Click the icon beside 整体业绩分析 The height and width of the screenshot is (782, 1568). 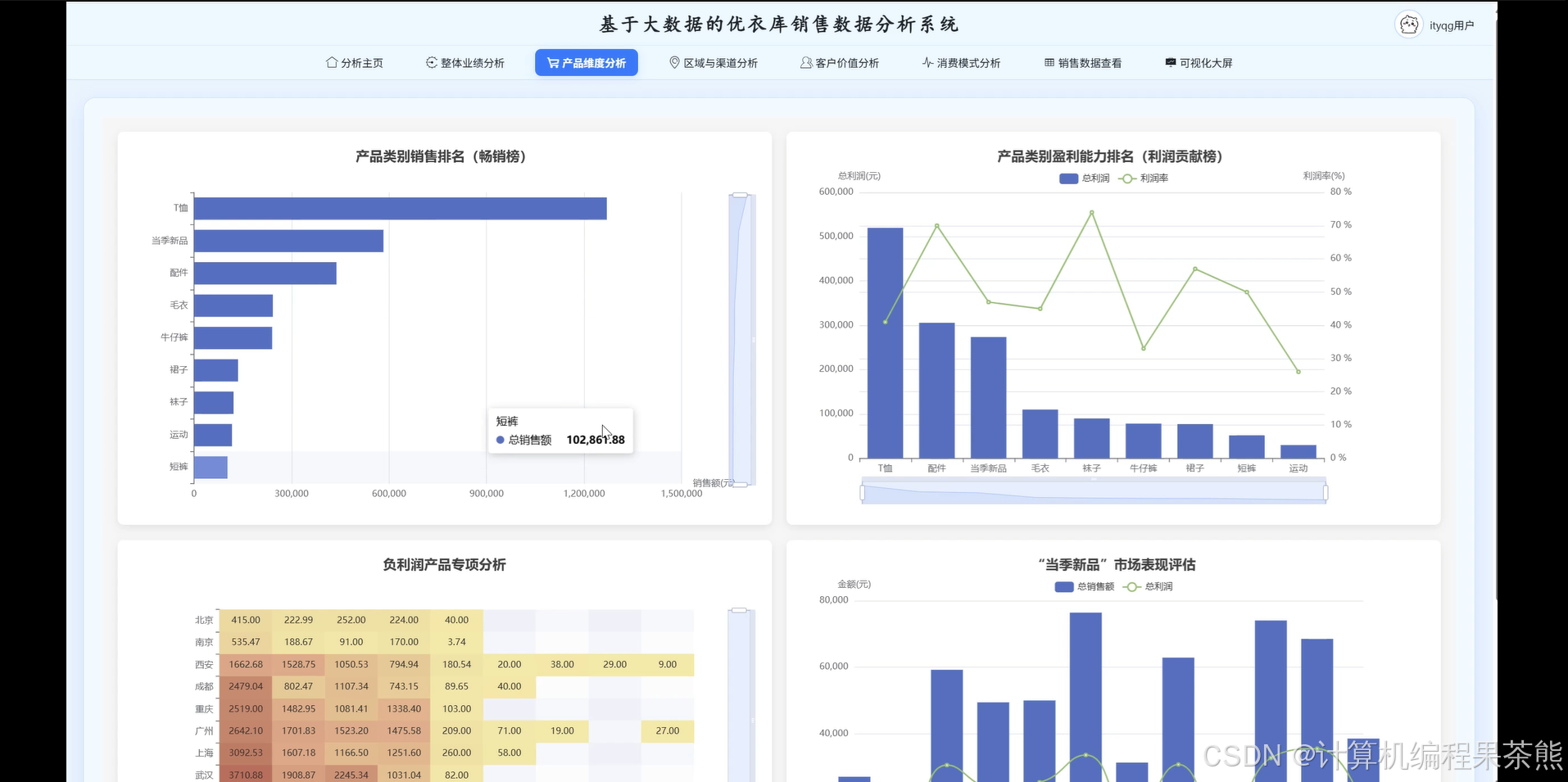(x=432, y=62)
